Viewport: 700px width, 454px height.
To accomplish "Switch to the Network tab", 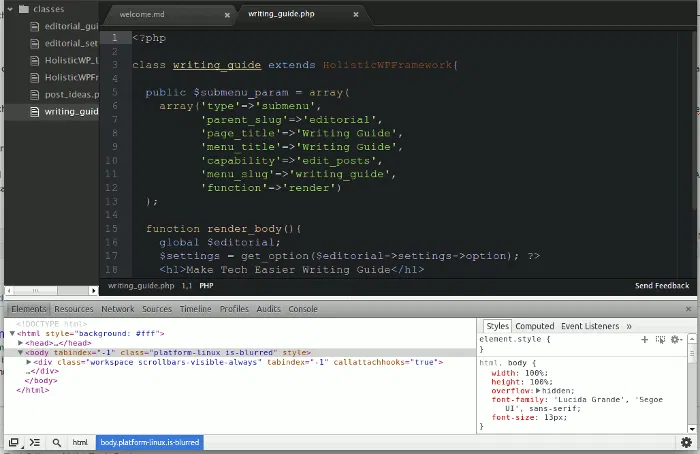I will 117,310.
